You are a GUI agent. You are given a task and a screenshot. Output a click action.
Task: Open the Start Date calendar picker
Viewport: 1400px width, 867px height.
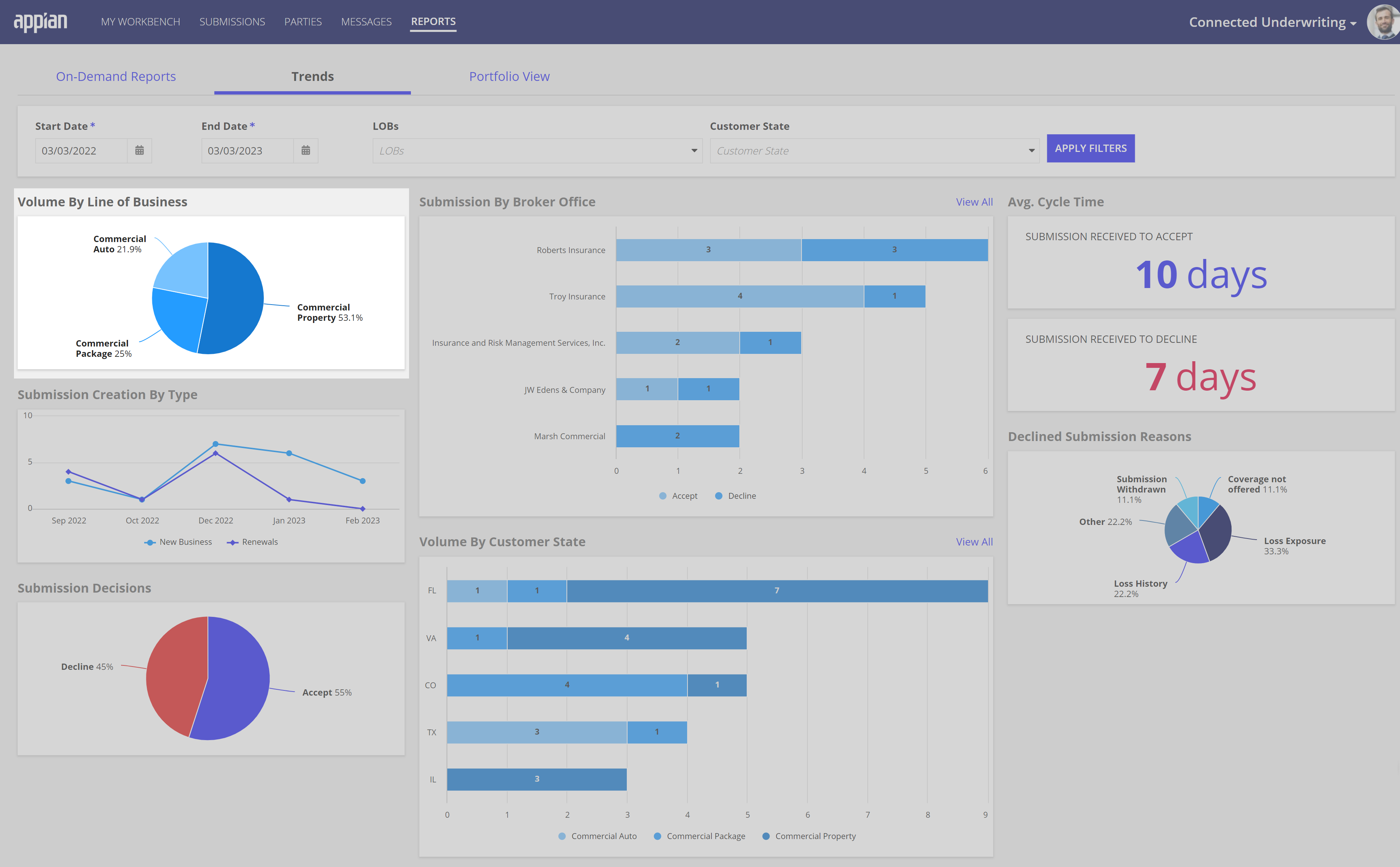point(139,150)
